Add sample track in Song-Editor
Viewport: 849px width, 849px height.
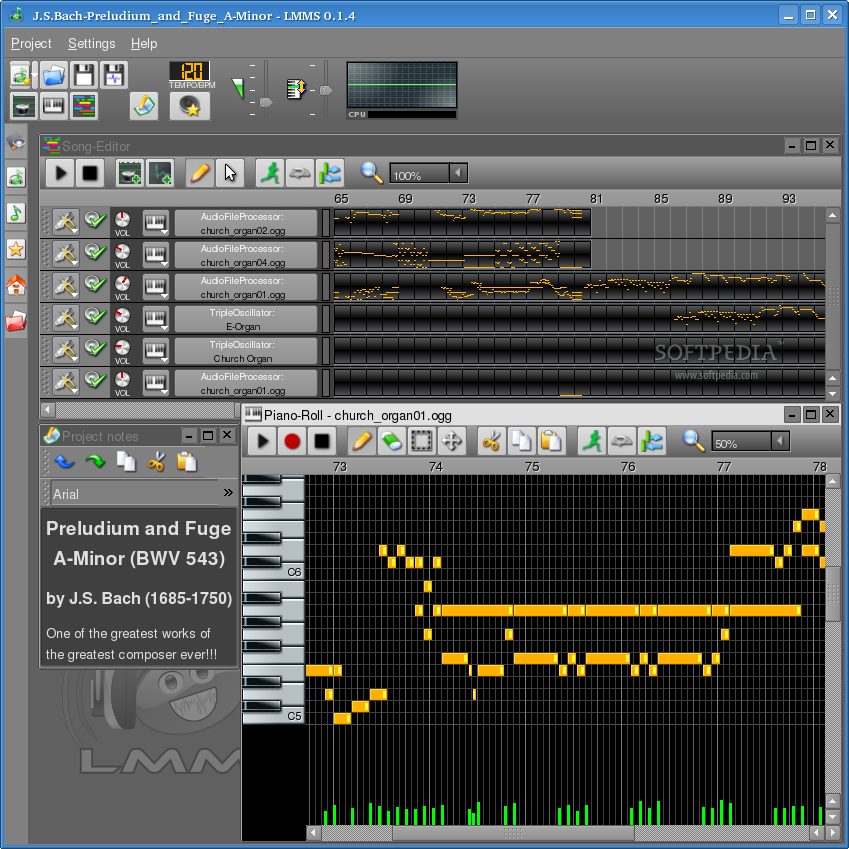tap(160, 173)
